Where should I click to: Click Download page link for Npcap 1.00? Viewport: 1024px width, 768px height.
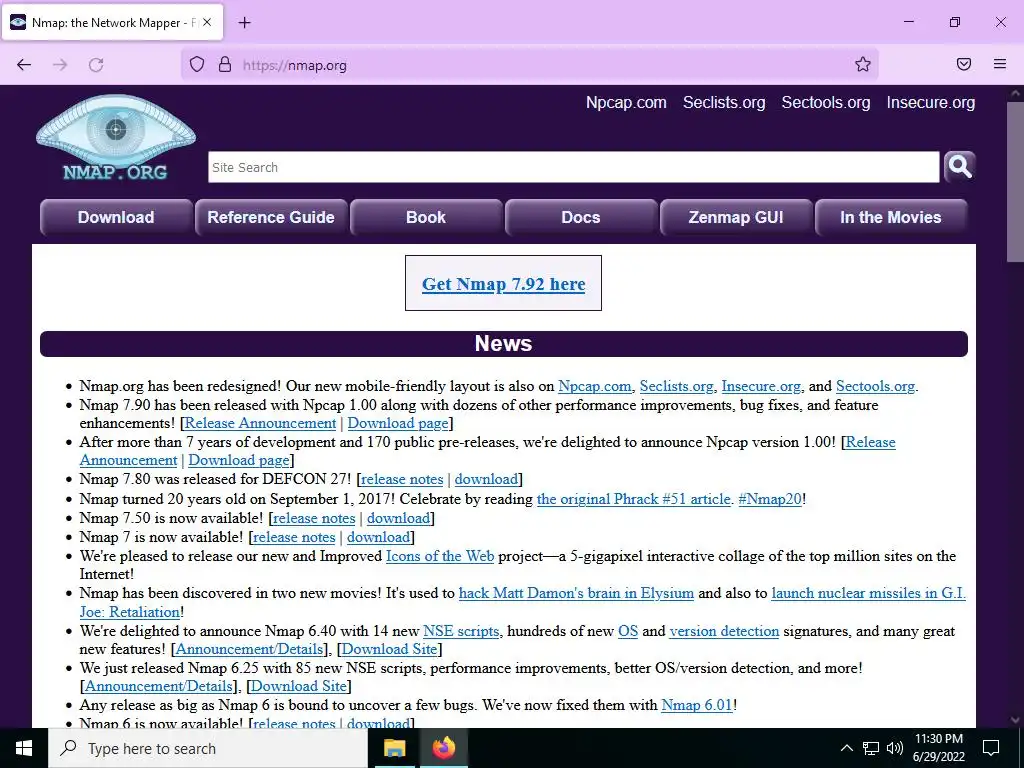tap(239, 460)
